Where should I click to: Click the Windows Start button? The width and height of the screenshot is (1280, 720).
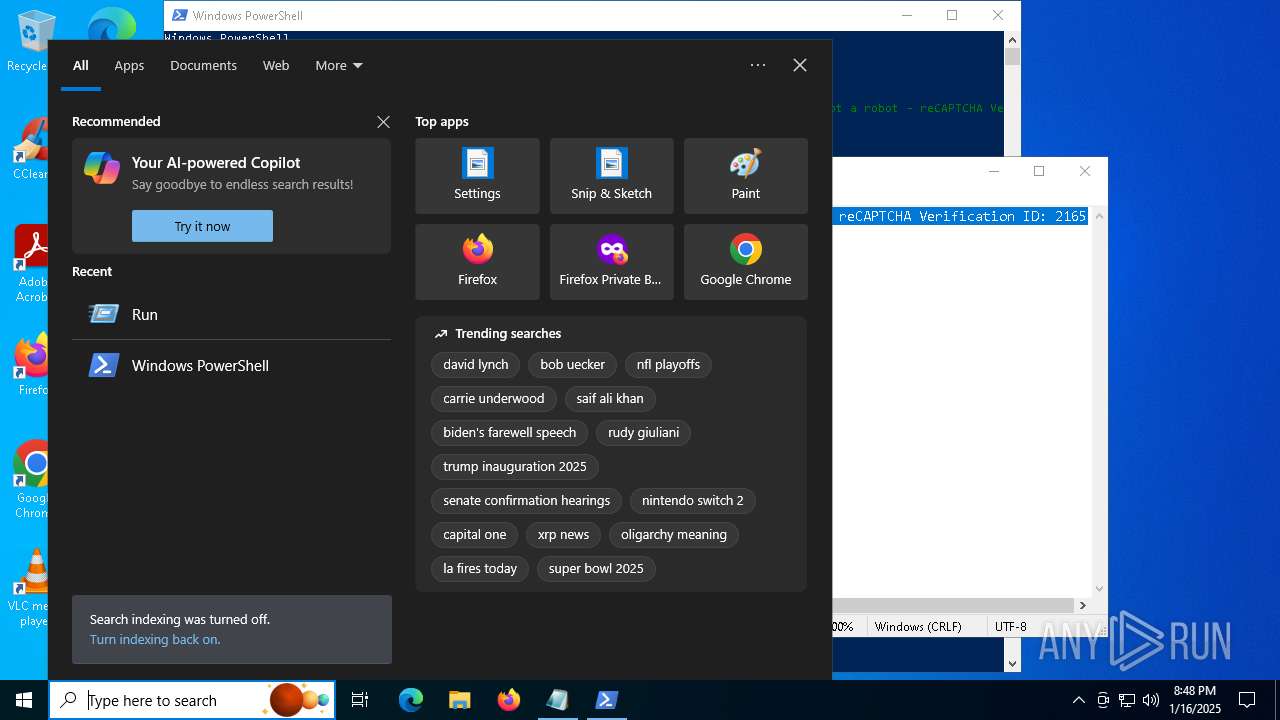point(24,700)
